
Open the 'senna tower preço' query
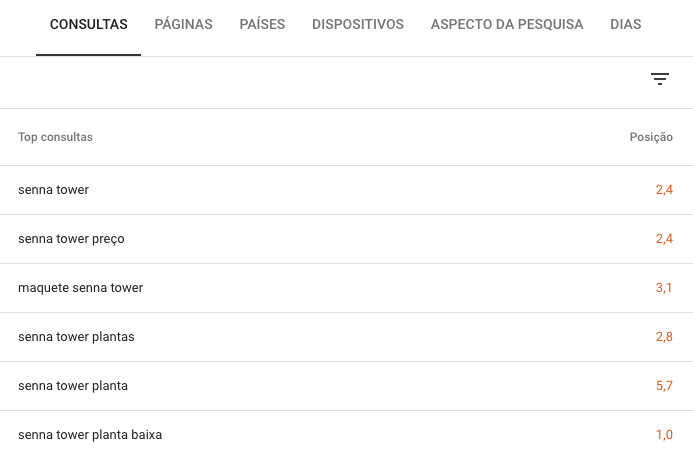pos(71,239)
